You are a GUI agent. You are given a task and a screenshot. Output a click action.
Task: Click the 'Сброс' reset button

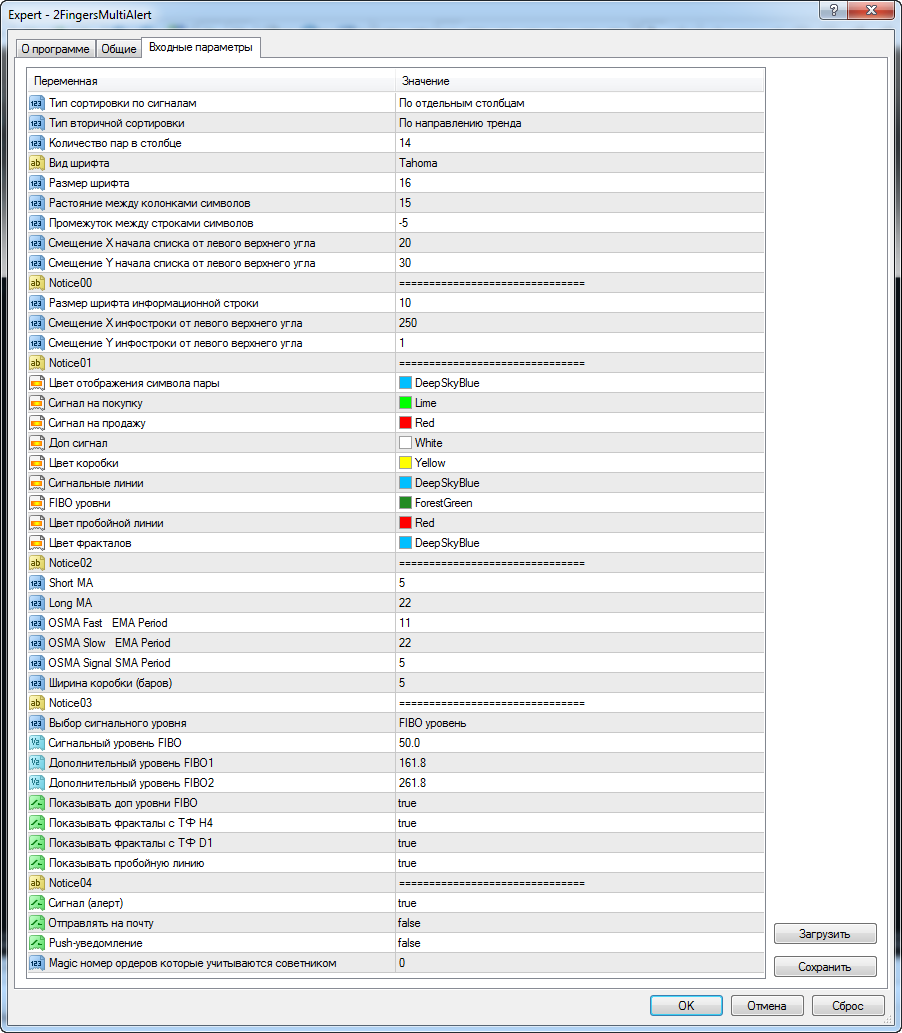[848, 1006]
